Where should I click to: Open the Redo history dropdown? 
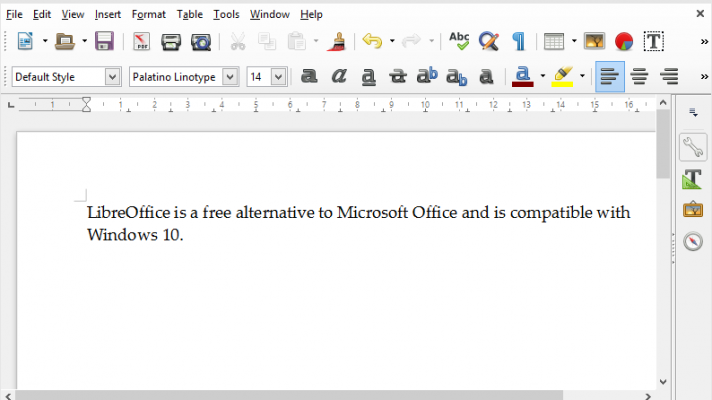click(431, 41)
